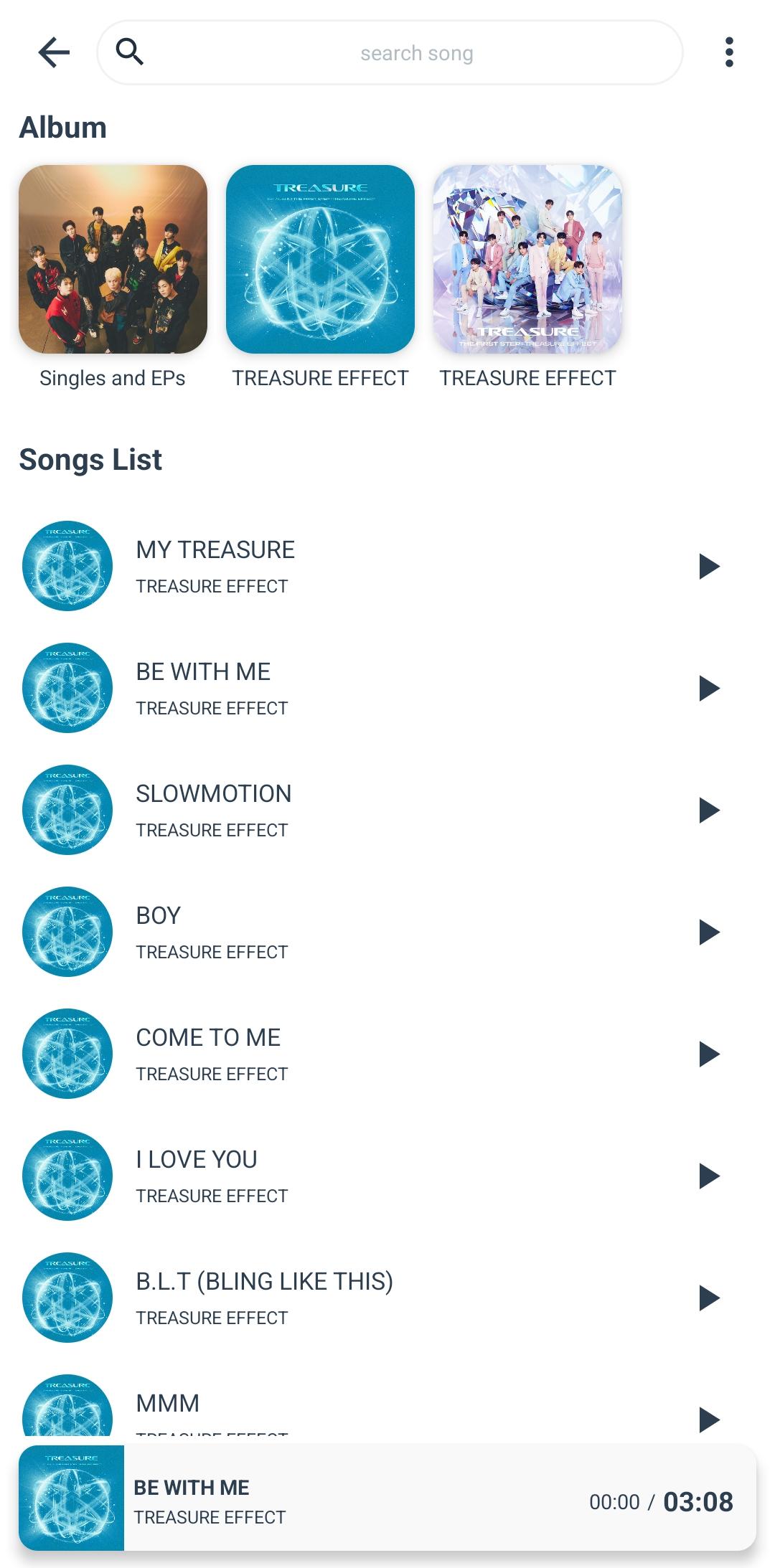Play the MY TREASURE song
Image resolution: width=775 pixels, height=1568 pixels.
pyautogui.click(x=709, y=566)
